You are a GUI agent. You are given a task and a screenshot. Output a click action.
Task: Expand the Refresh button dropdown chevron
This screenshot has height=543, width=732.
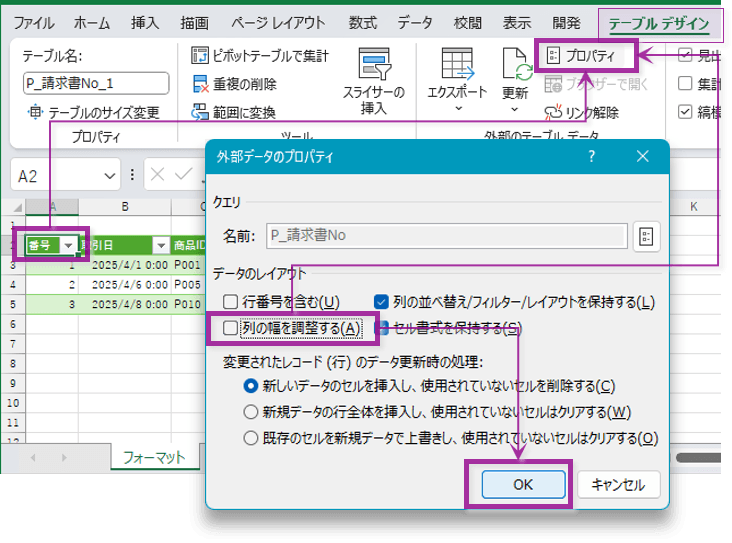tap(514, 110)
